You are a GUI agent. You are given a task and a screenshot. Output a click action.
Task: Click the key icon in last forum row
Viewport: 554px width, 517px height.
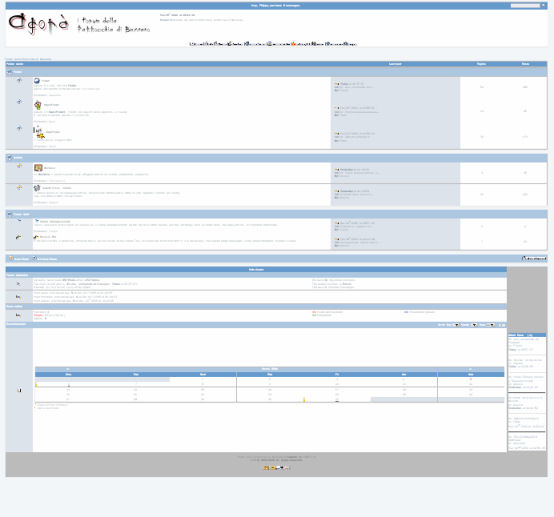pos(19,237)
